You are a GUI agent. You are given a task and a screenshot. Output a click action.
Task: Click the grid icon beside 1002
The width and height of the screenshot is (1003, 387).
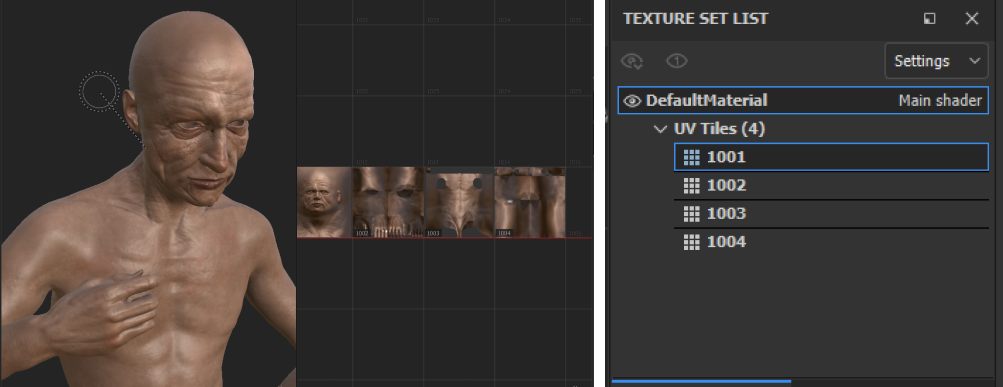tap(691, 186)
